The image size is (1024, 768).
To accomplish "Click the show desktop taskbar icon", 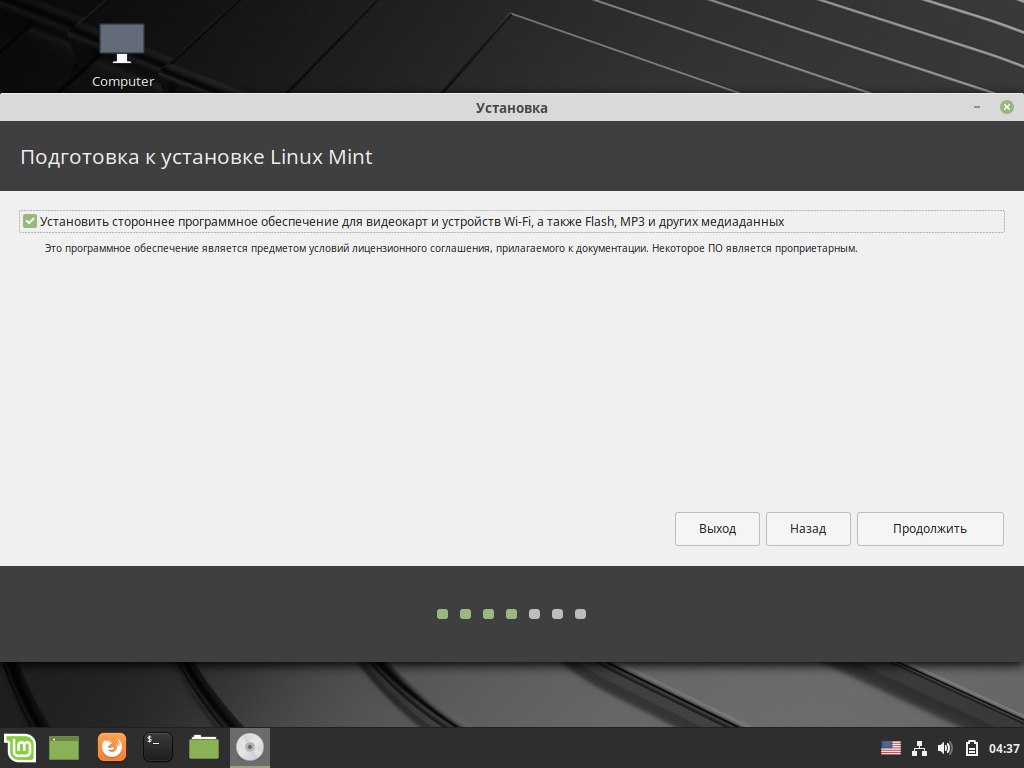I will (x=64, y=747).
